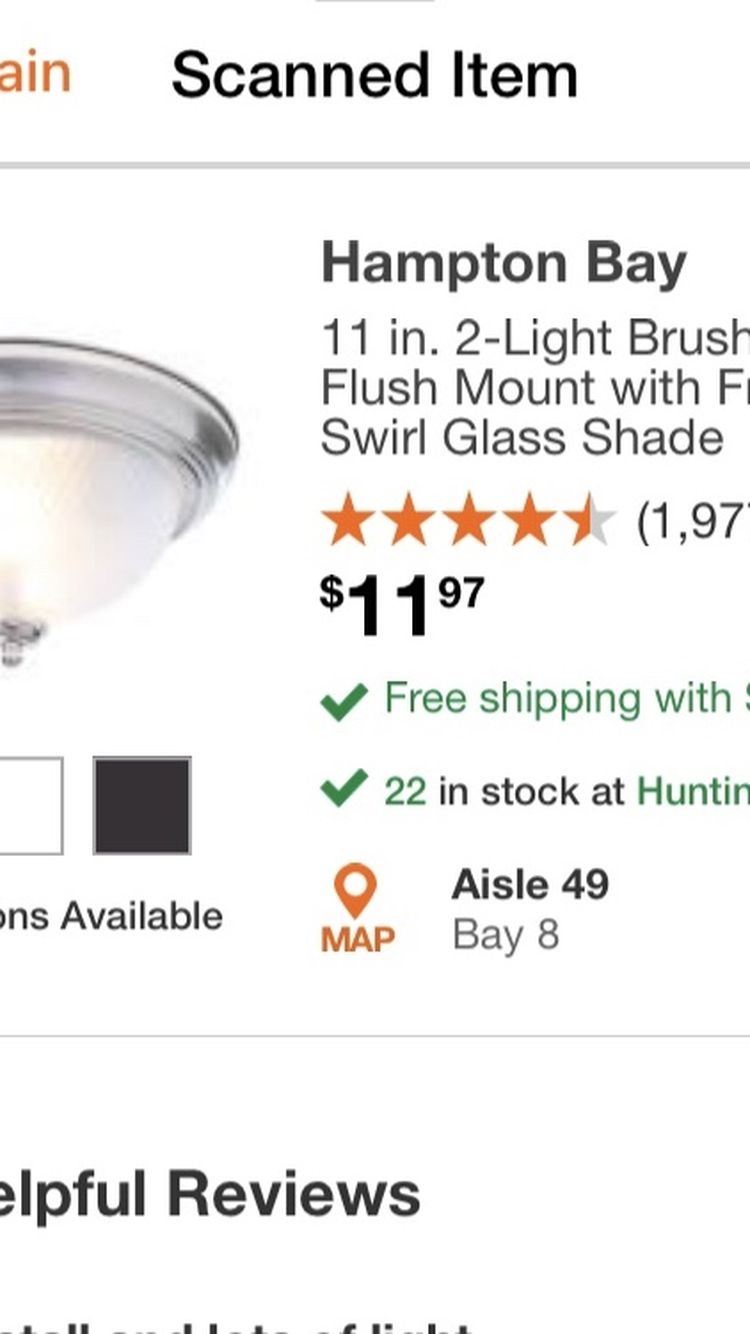
Task: Tap the Aisle 49 location text
Action: point(530,884)
